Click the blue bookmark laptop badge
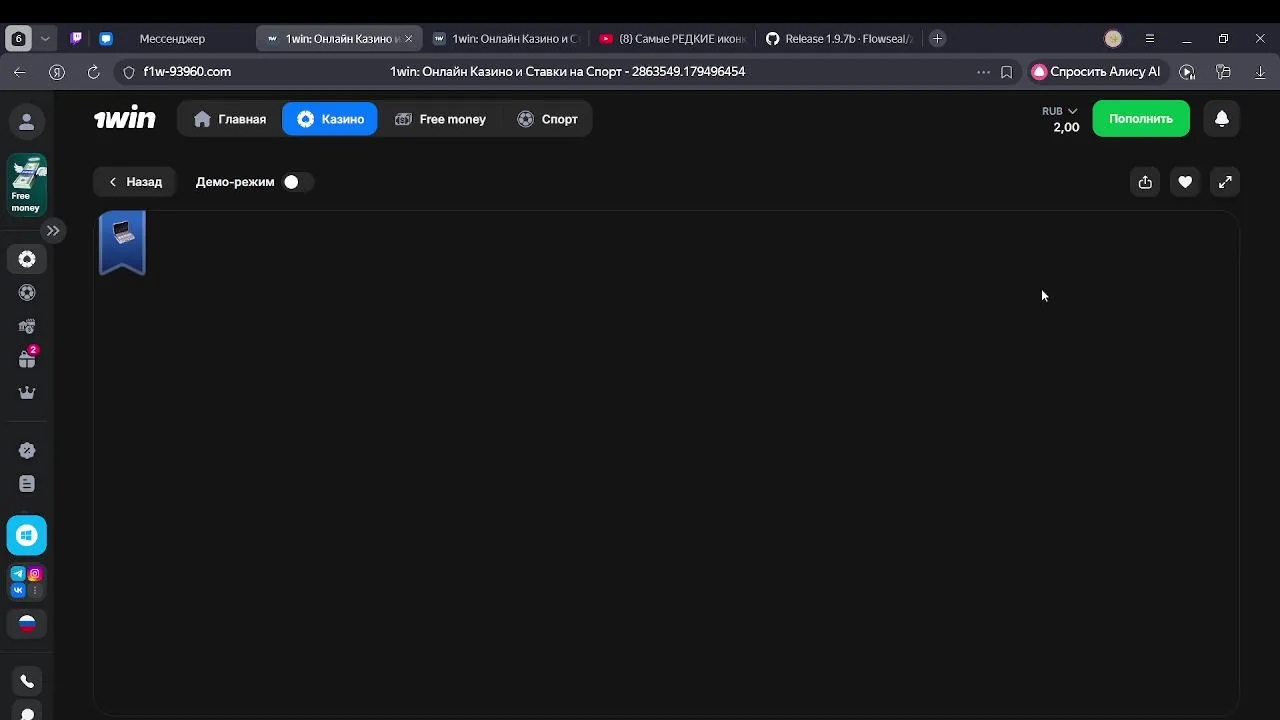Image resolution: width=1280 pixels, height=720 pixels. pyautogui.click(x=123, y=242)
